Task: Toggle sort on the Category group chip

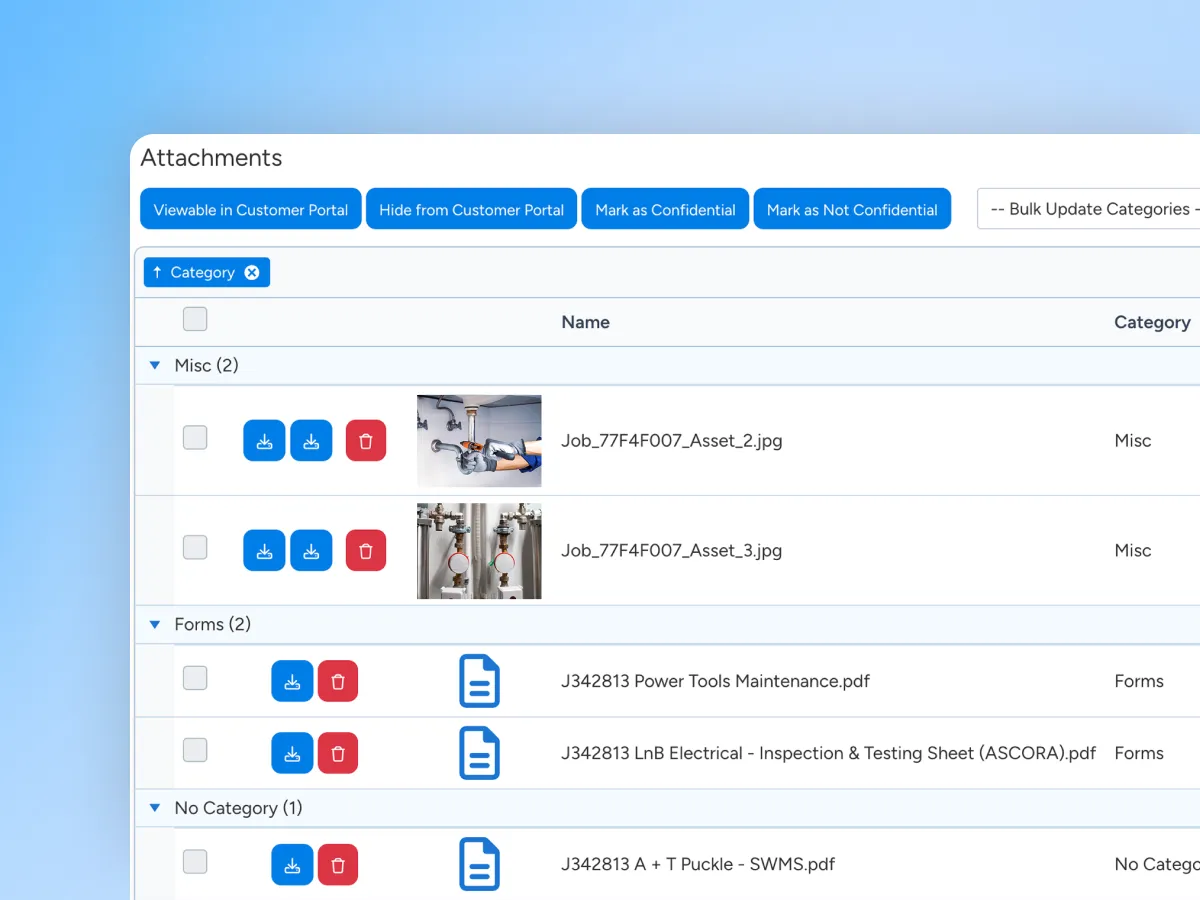Action: click(195, 273)
